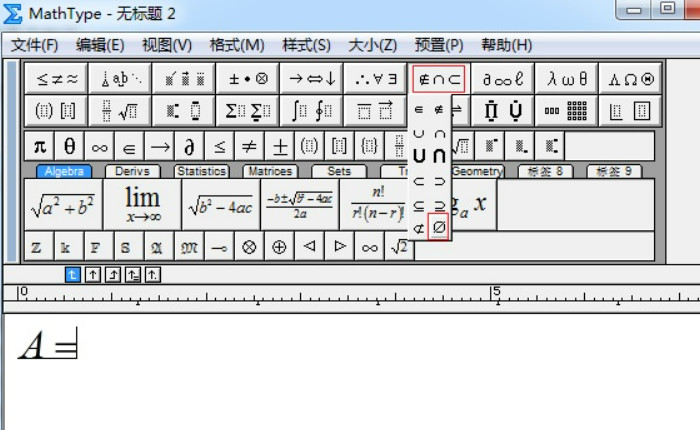The height and width of the screenshot is (430, 700).
Task: Open the uppercase Greek letters palette
Action: (630, 79)
